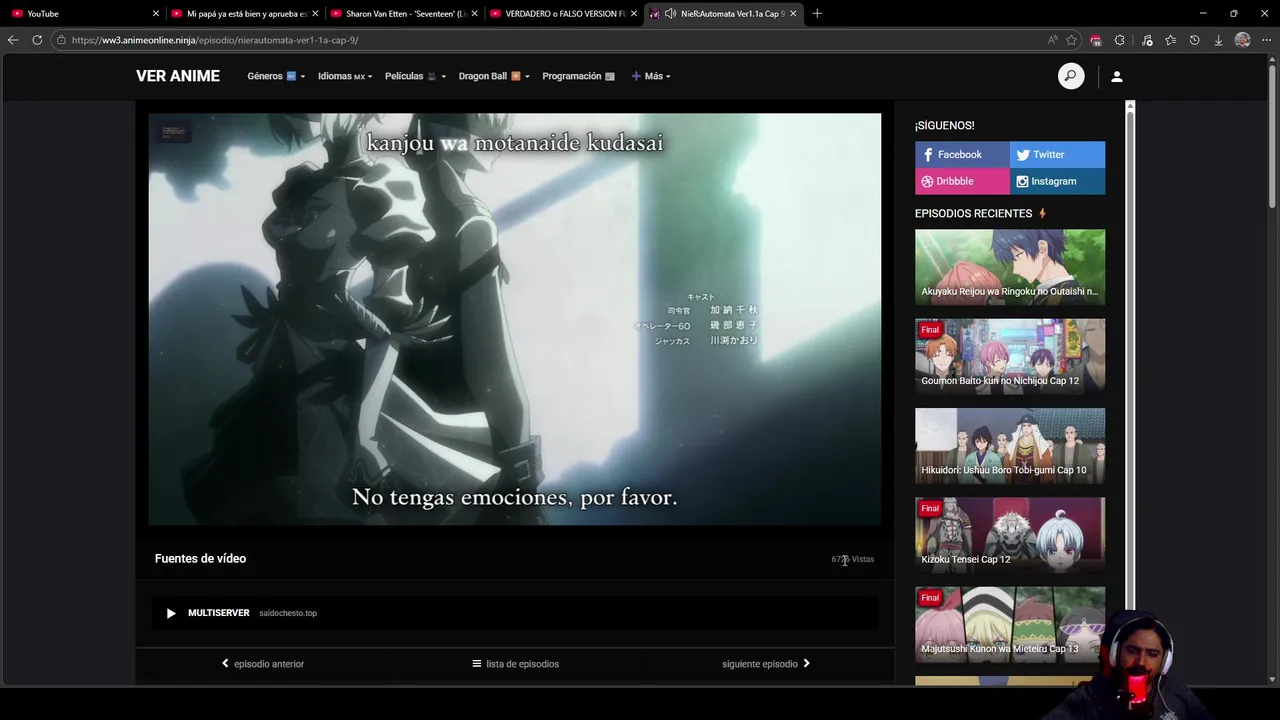Open Hikuidori: Ushuu Boro Tobi-gumi Cap 10
Screen dimensions: 1280x720
coord(1010,445)
